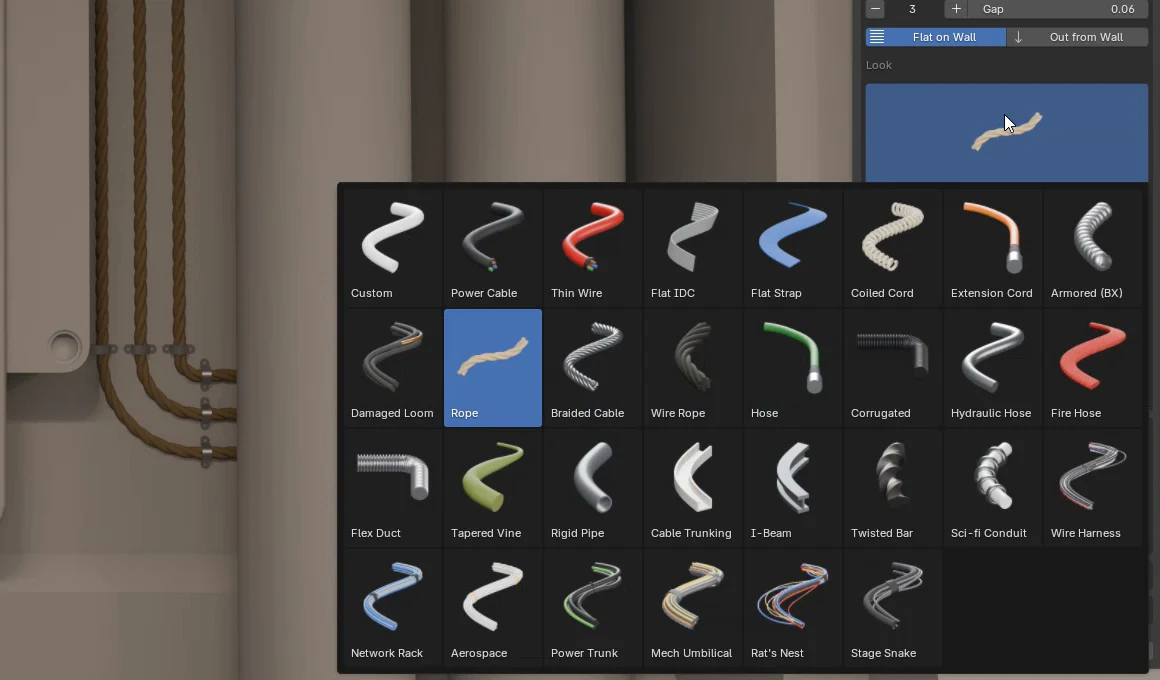
Task: Choose the Corrugated preset
Action: coord(892,368)
